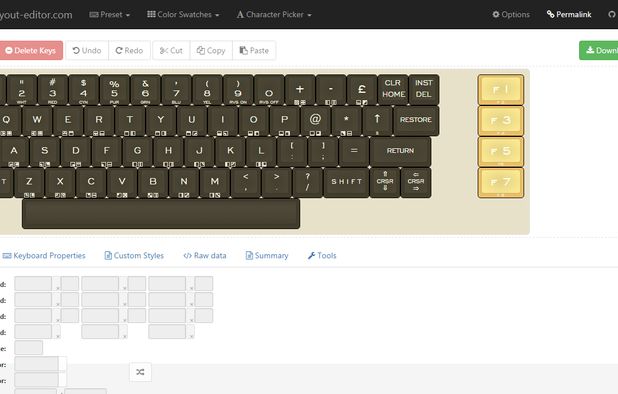Cut the selected keys

point(171,50)
